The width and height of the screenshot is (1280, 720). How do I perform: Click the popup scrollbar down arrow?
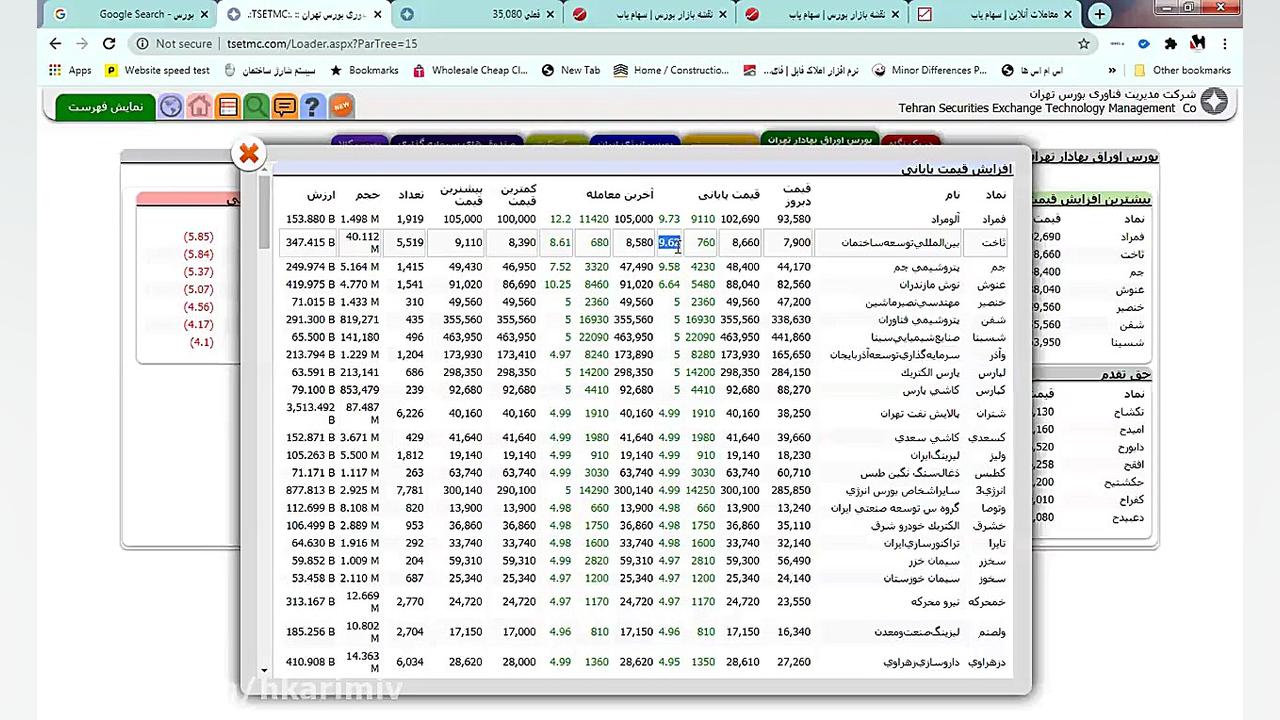[x=263, y=670]
